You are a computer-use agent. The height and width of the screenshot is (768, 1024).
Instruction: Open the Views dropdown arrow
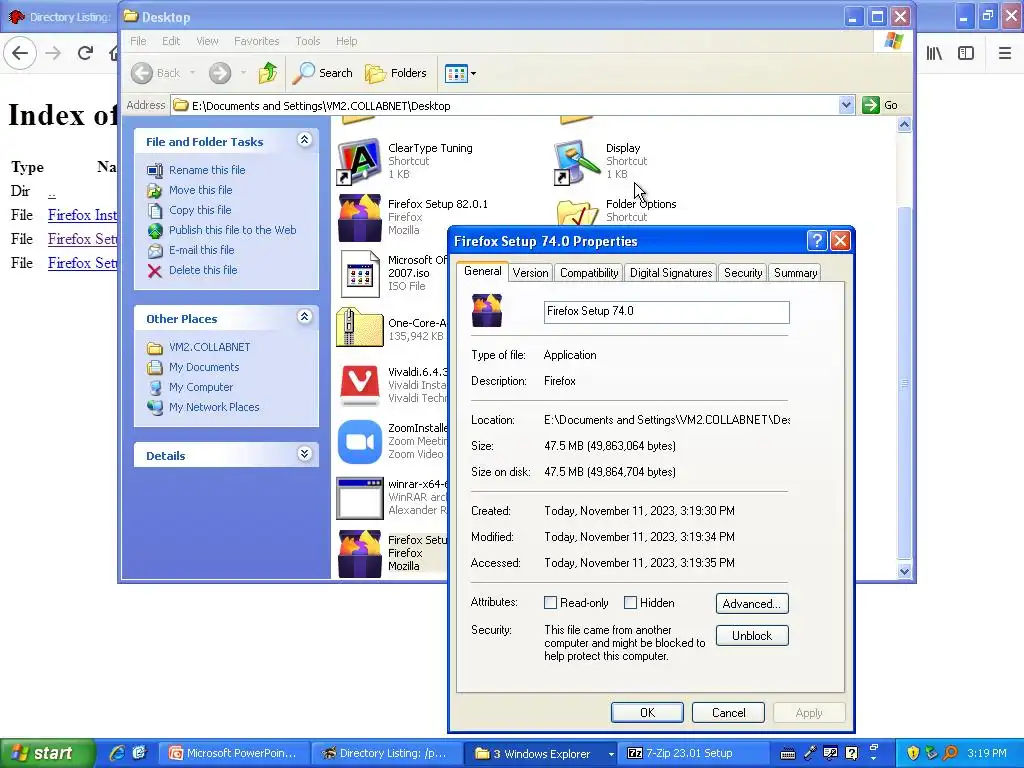[x=473, y=73]
